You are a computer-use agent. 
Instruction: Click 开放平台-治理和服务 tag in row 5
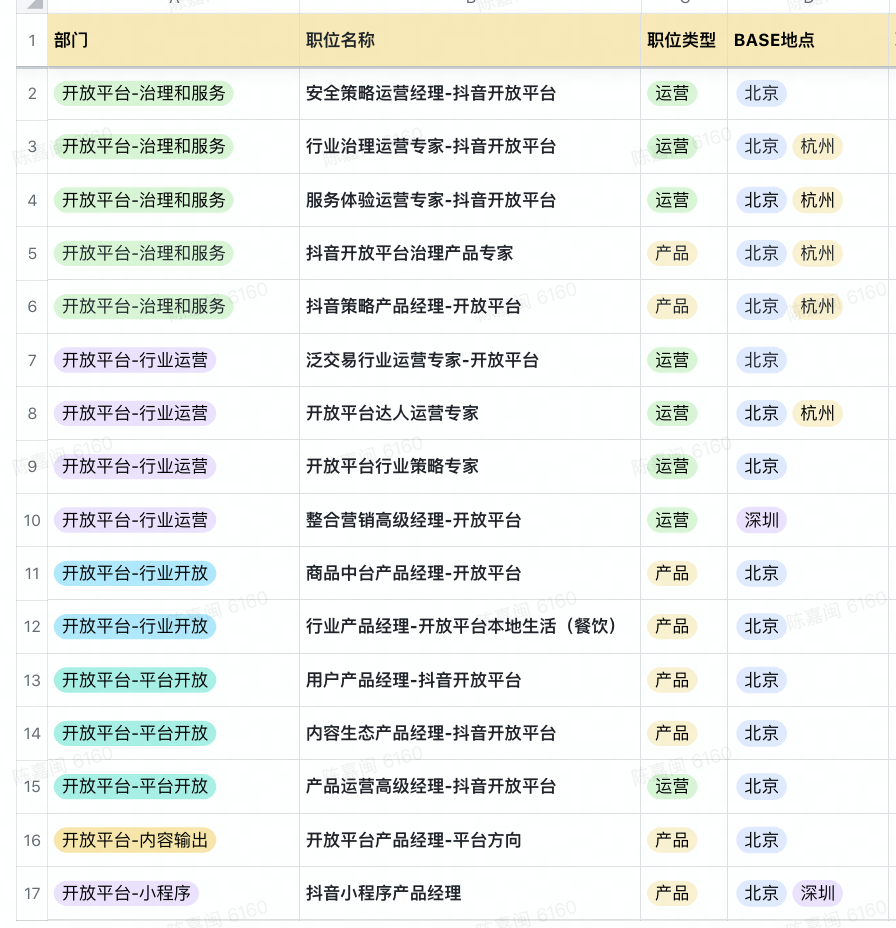144,253
